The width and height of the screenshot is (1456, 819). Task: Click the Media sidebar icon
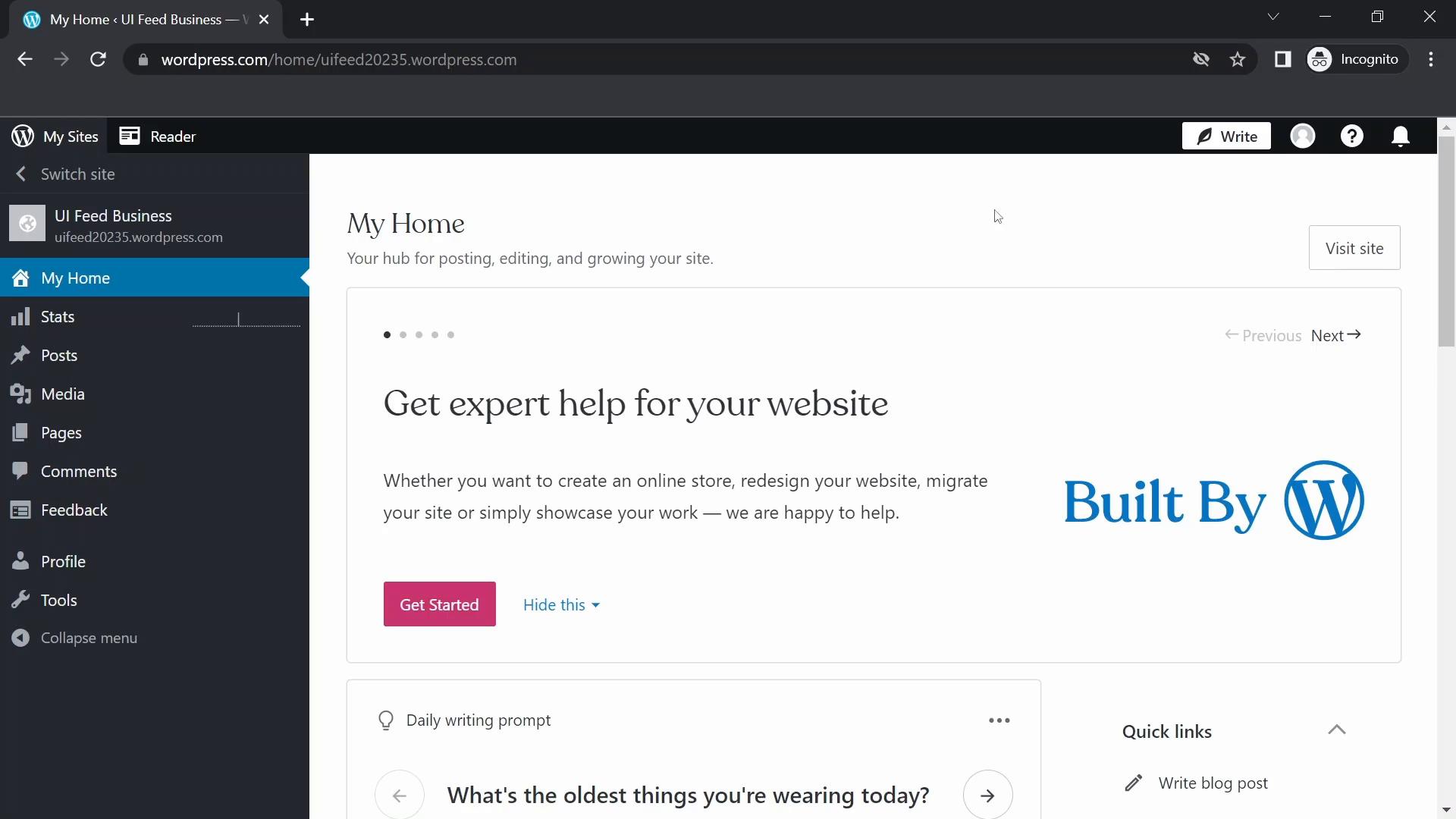coord(21,393)
